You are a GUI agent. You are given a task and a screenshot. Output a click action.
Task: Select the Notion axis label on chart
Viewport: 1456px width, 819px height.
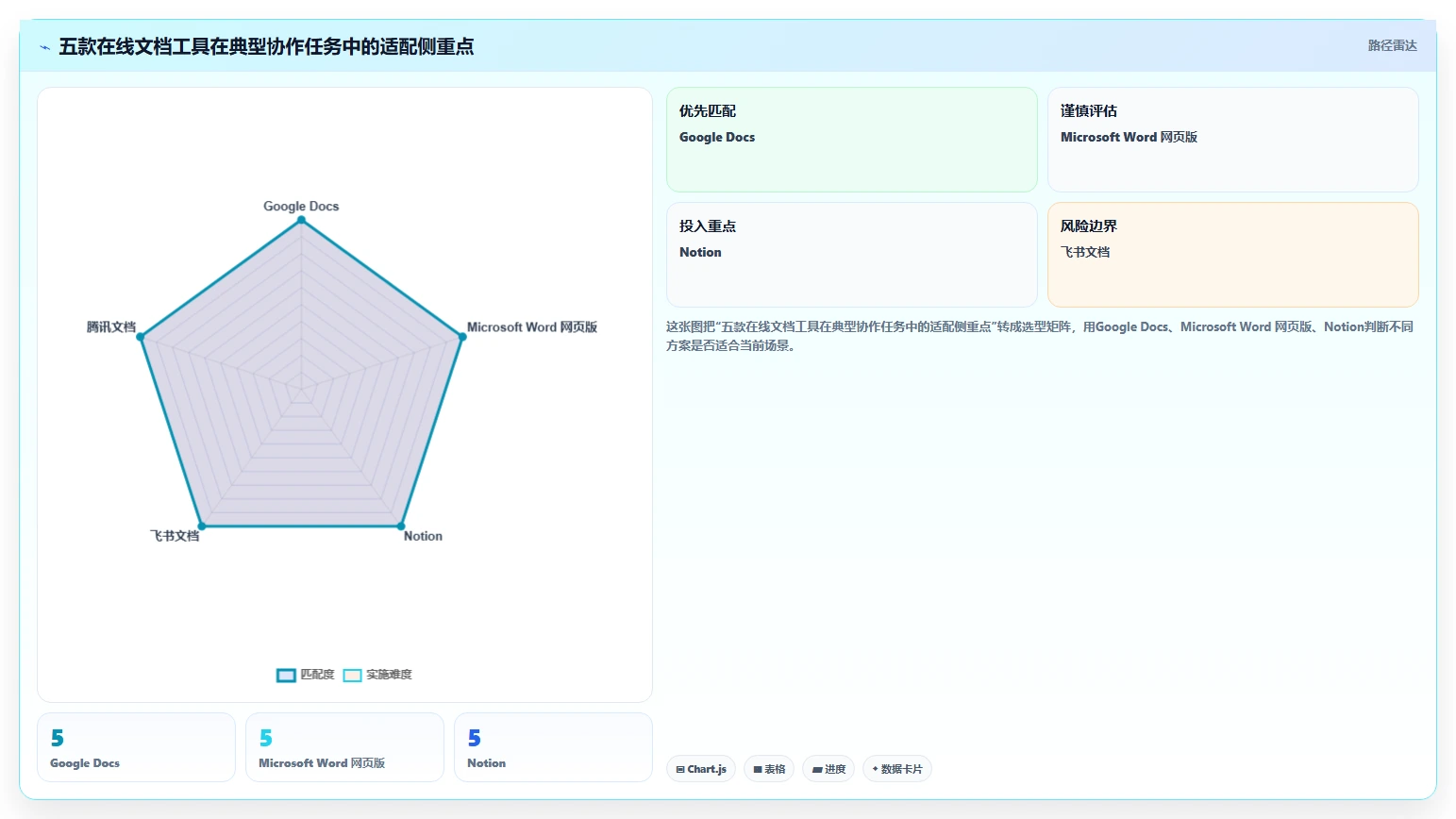click(x=423, y=536)
